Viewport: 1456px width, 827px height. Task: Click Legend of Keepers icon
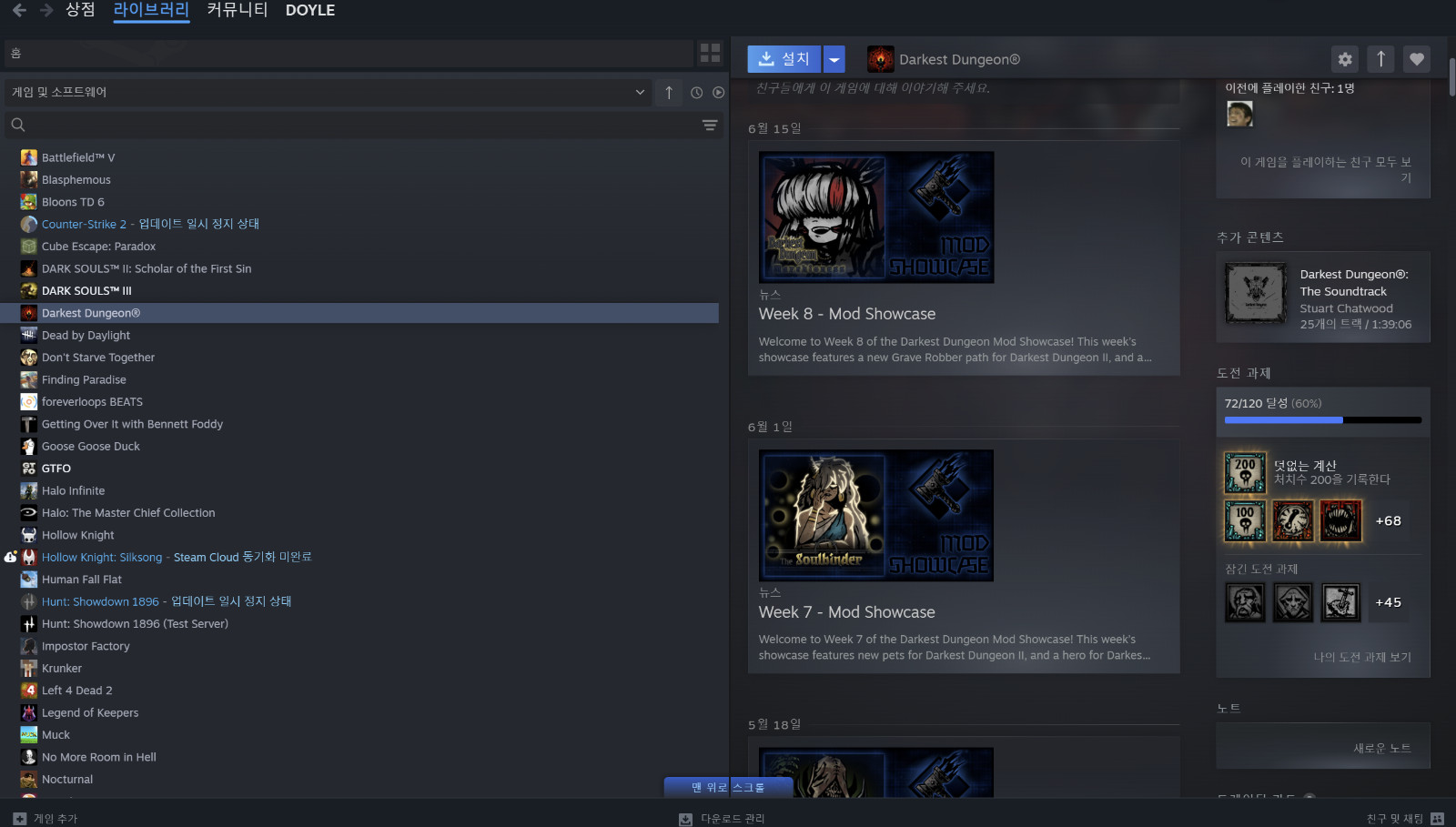pyautogui.click(x=29, y=712)
